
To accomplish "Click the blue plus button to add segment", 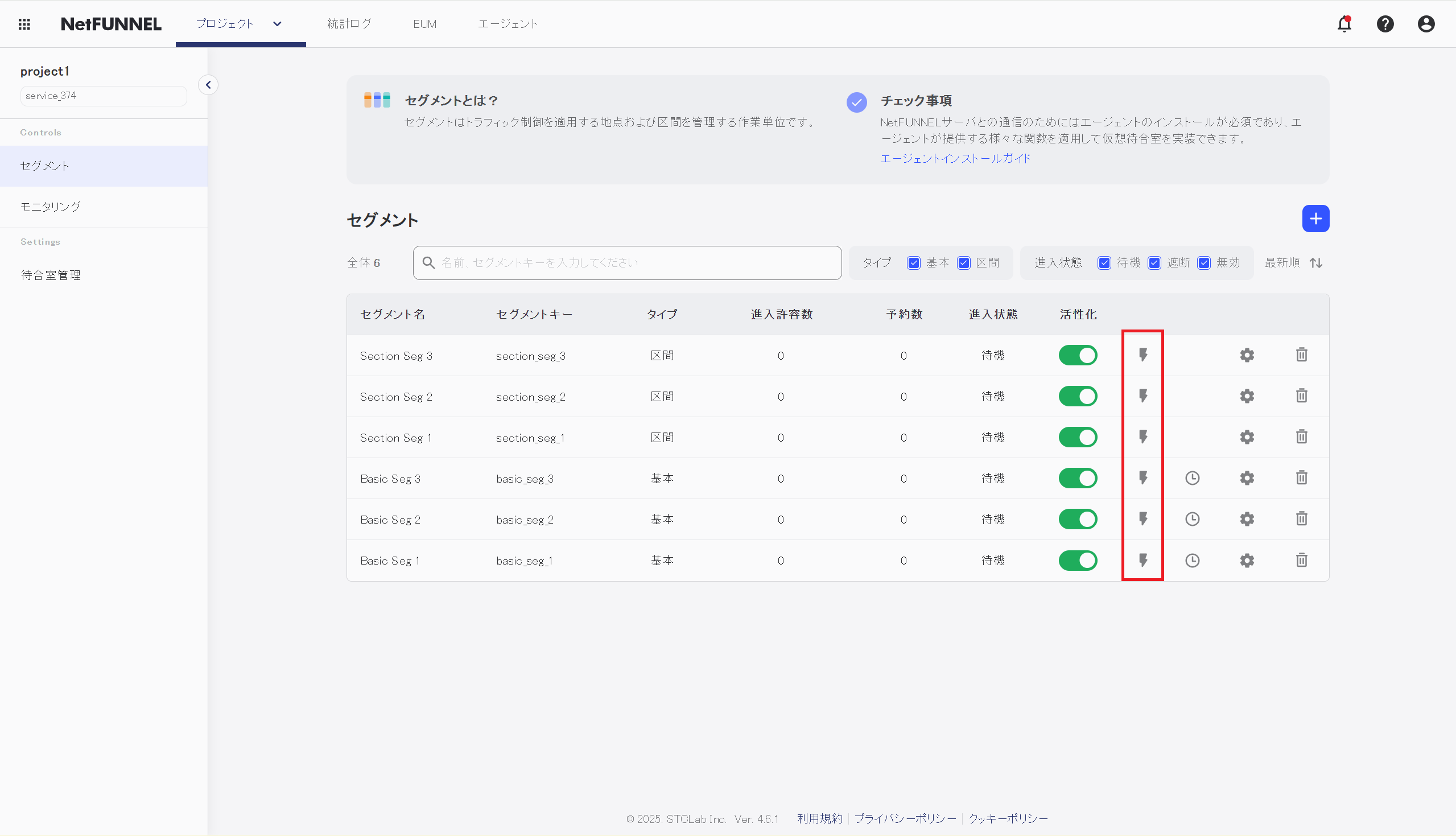I will (1315, 218).
